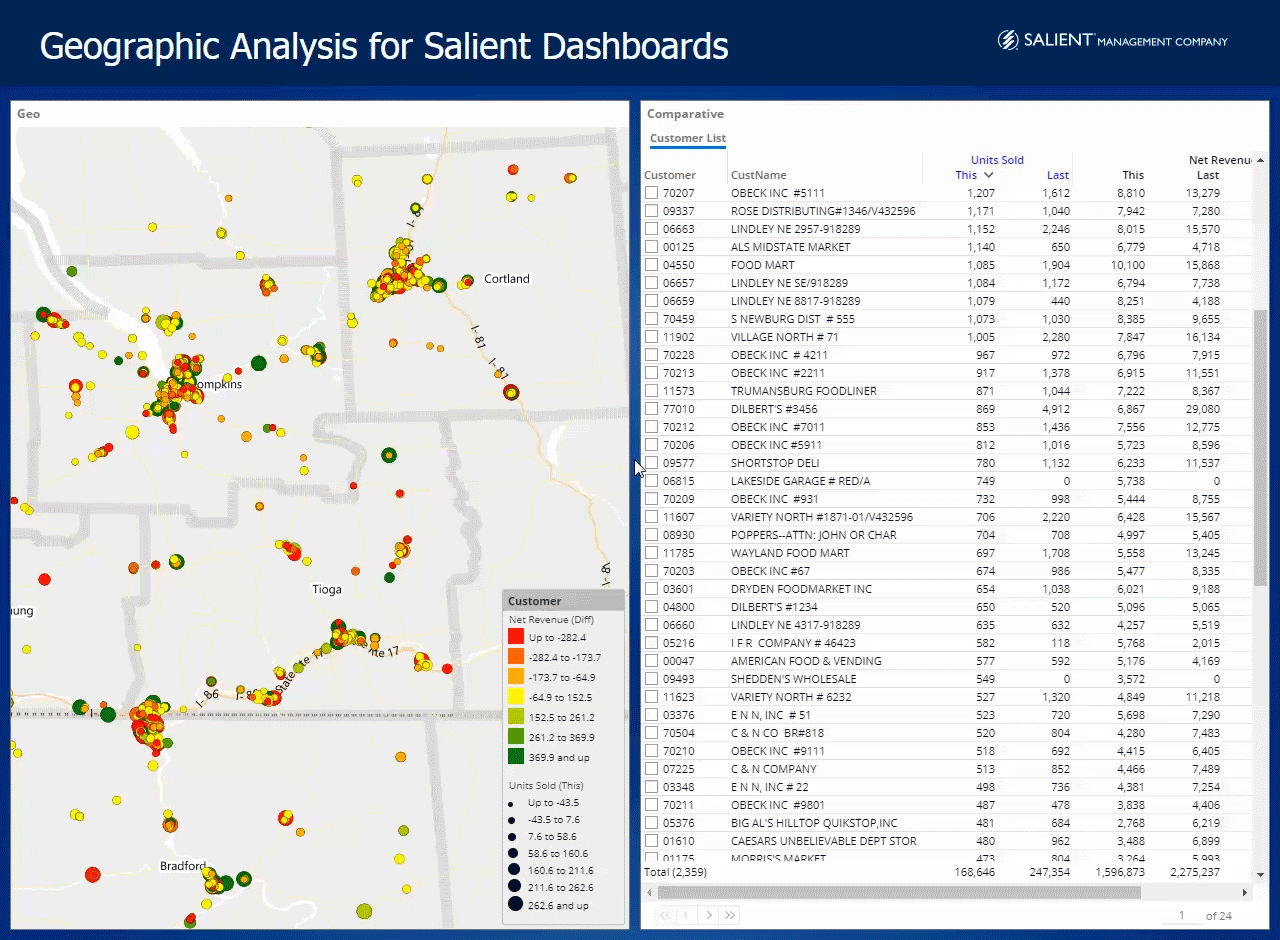The width and height of the screenshot is (1280, 940).
Task: Click the table's vertical scrollbar thumb
Action: click(1259, 446)
